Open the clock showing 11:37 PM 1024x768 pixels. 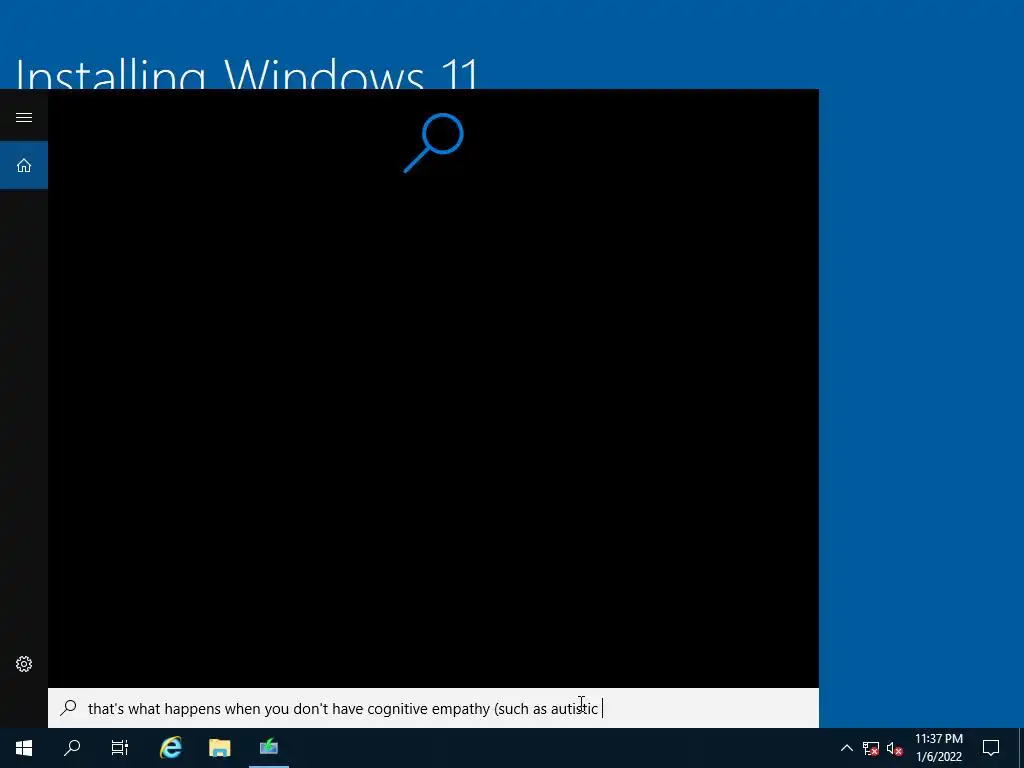(938, 748)
